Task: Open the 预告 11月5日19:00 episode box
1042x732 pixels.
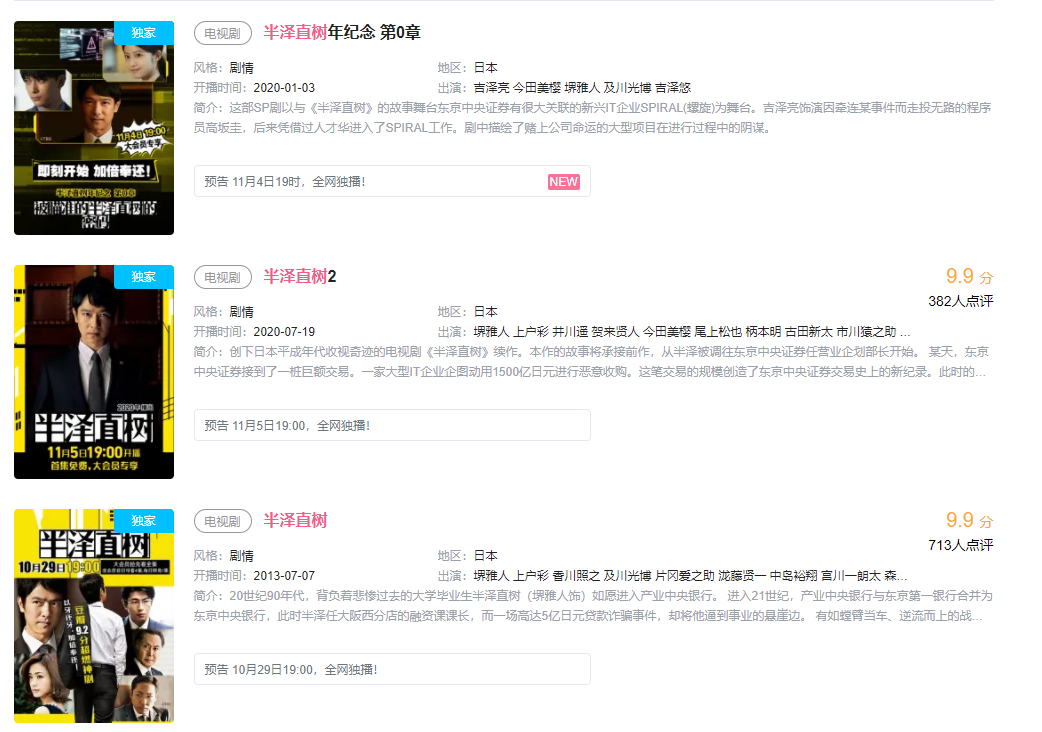Action: [392, 425]
